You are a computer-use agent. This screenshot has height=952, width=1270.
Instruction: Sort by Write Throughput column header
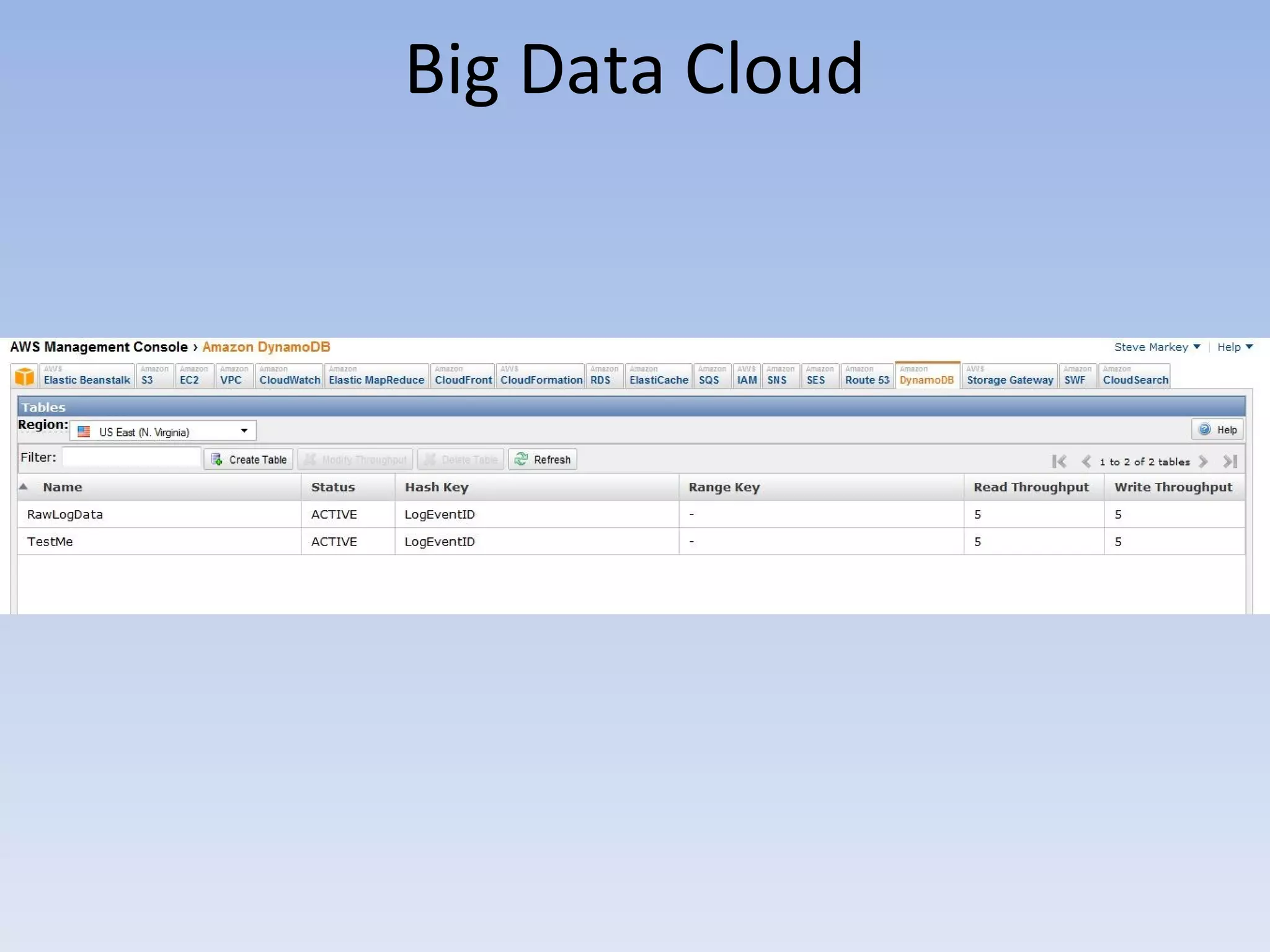point(1175,487)
